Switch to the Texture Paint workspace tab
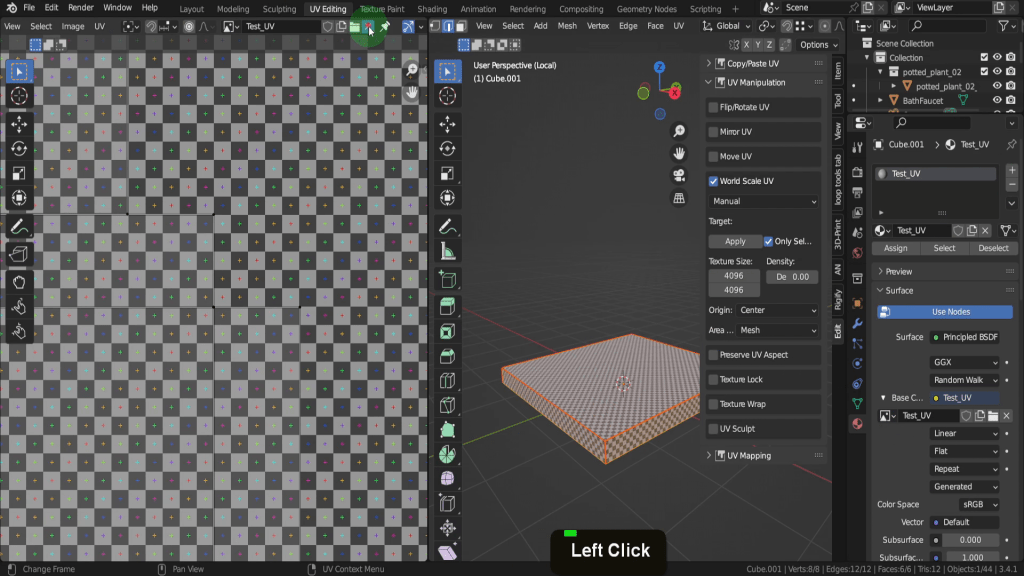 click(381, 9)
